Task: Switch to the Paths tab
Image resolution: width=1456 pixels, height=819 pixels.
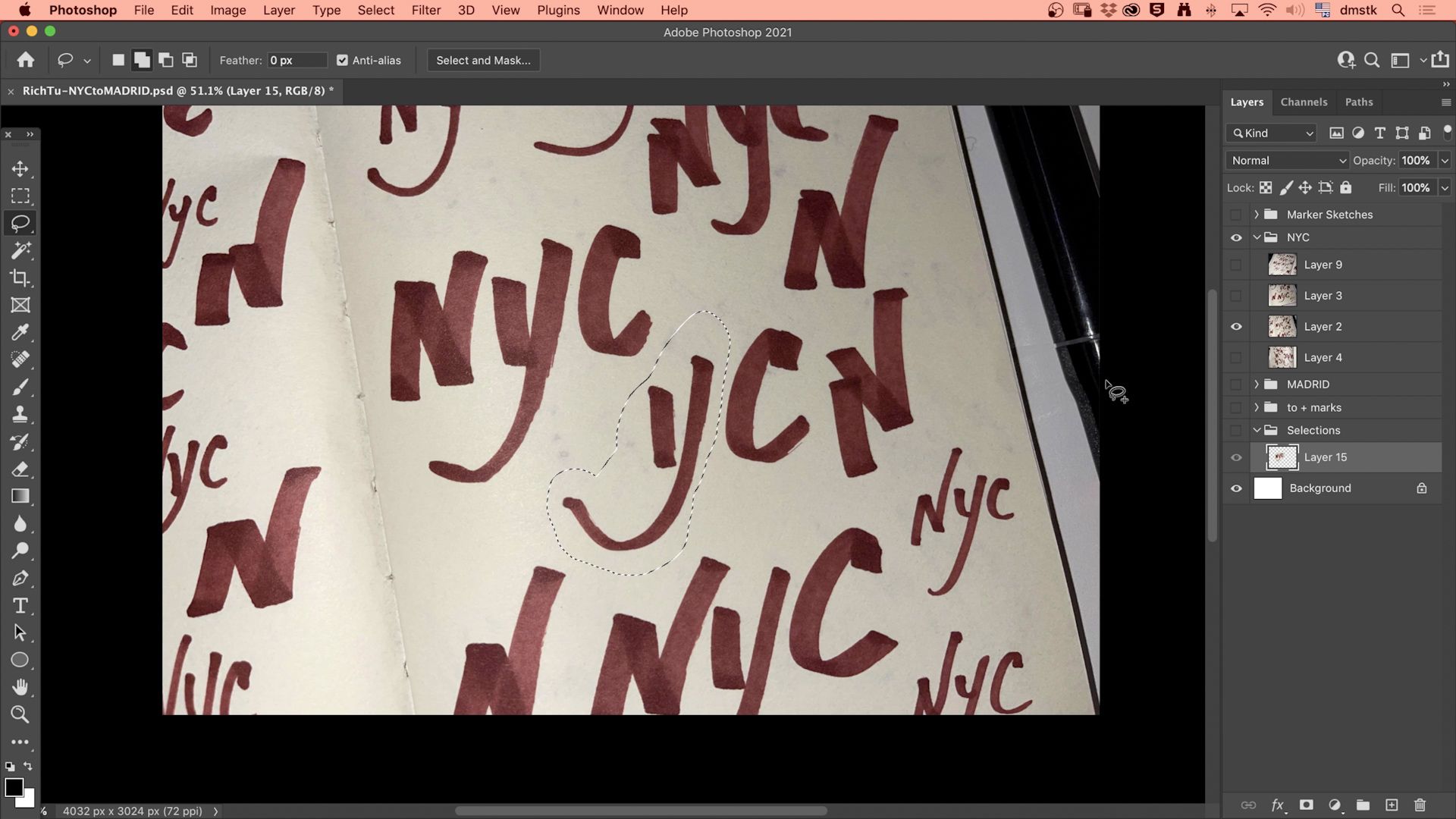Action: point(1359,102)
